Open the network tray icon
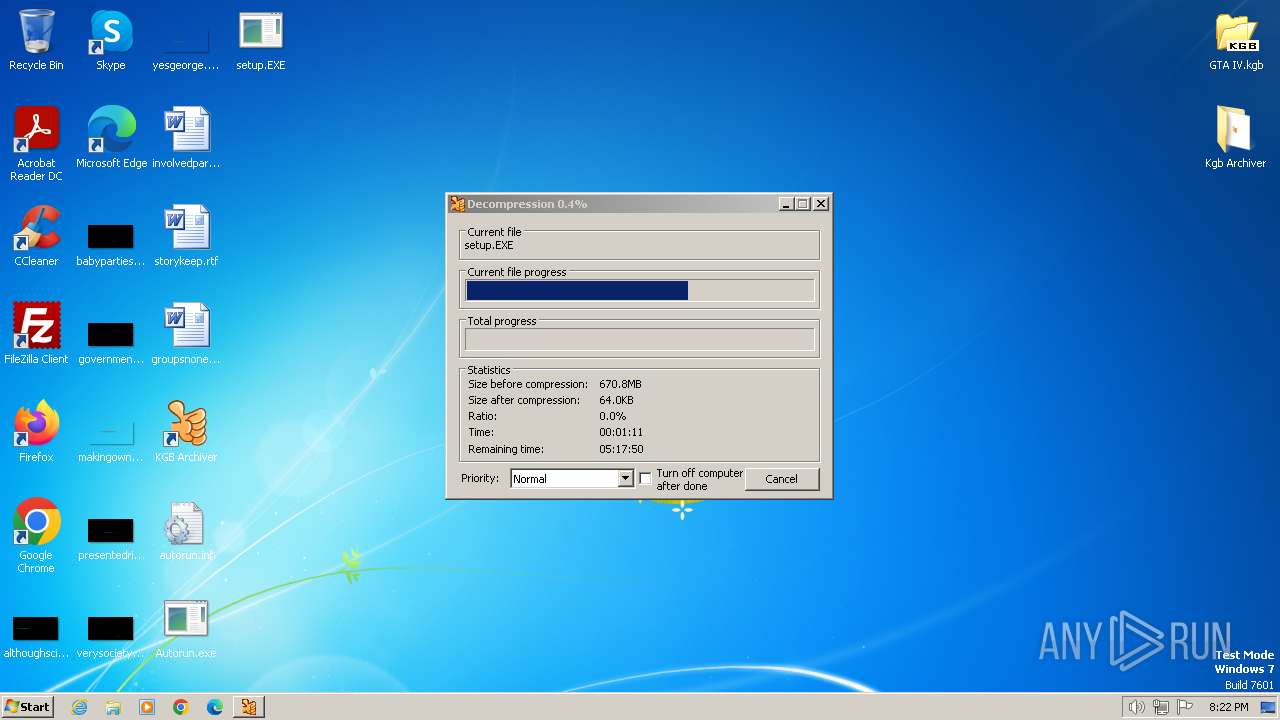The width and height of the screenshot is (1280, 720). [1161, 707]
